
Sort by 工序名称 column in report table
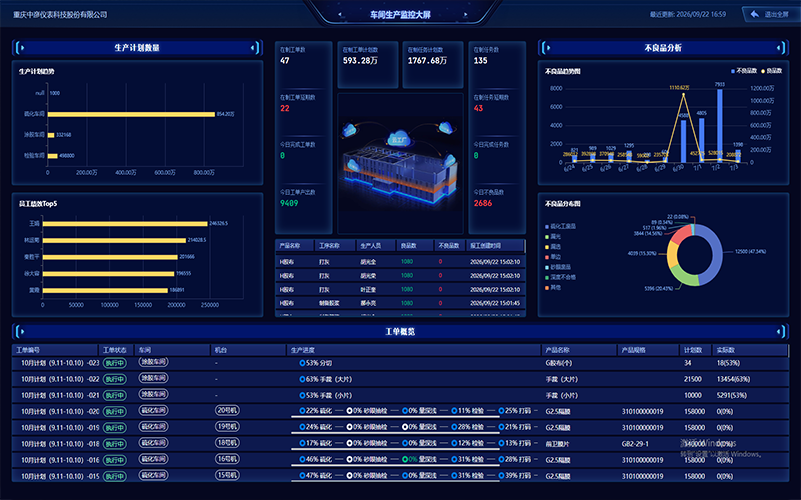[335, 246]
